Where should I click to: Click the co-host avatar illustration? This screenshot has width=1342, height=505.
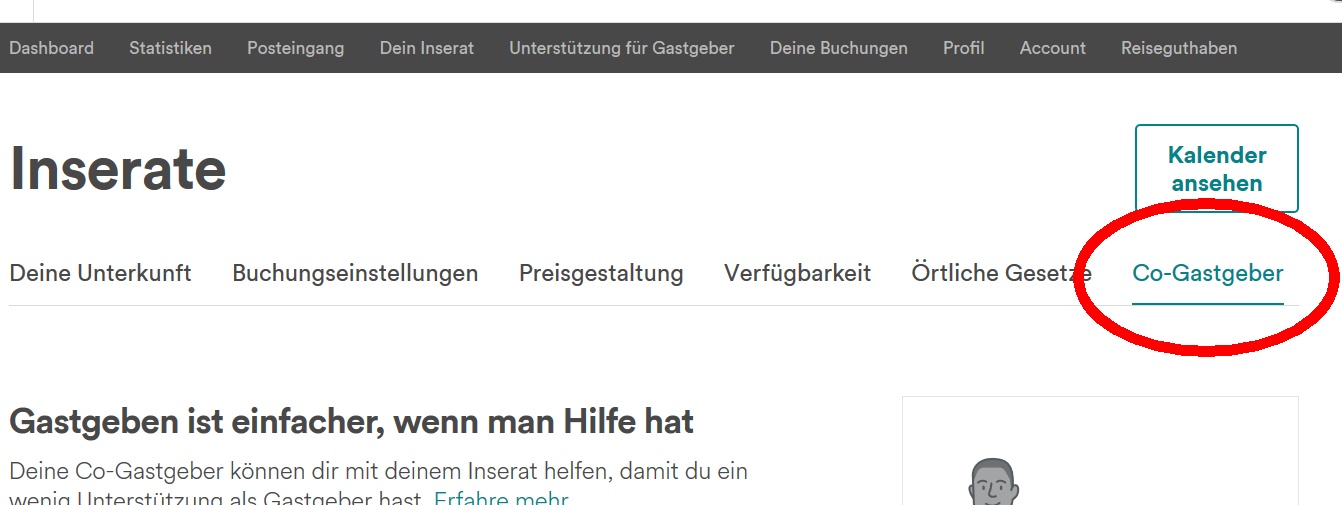pyautogui.click(x=992, y=484)
